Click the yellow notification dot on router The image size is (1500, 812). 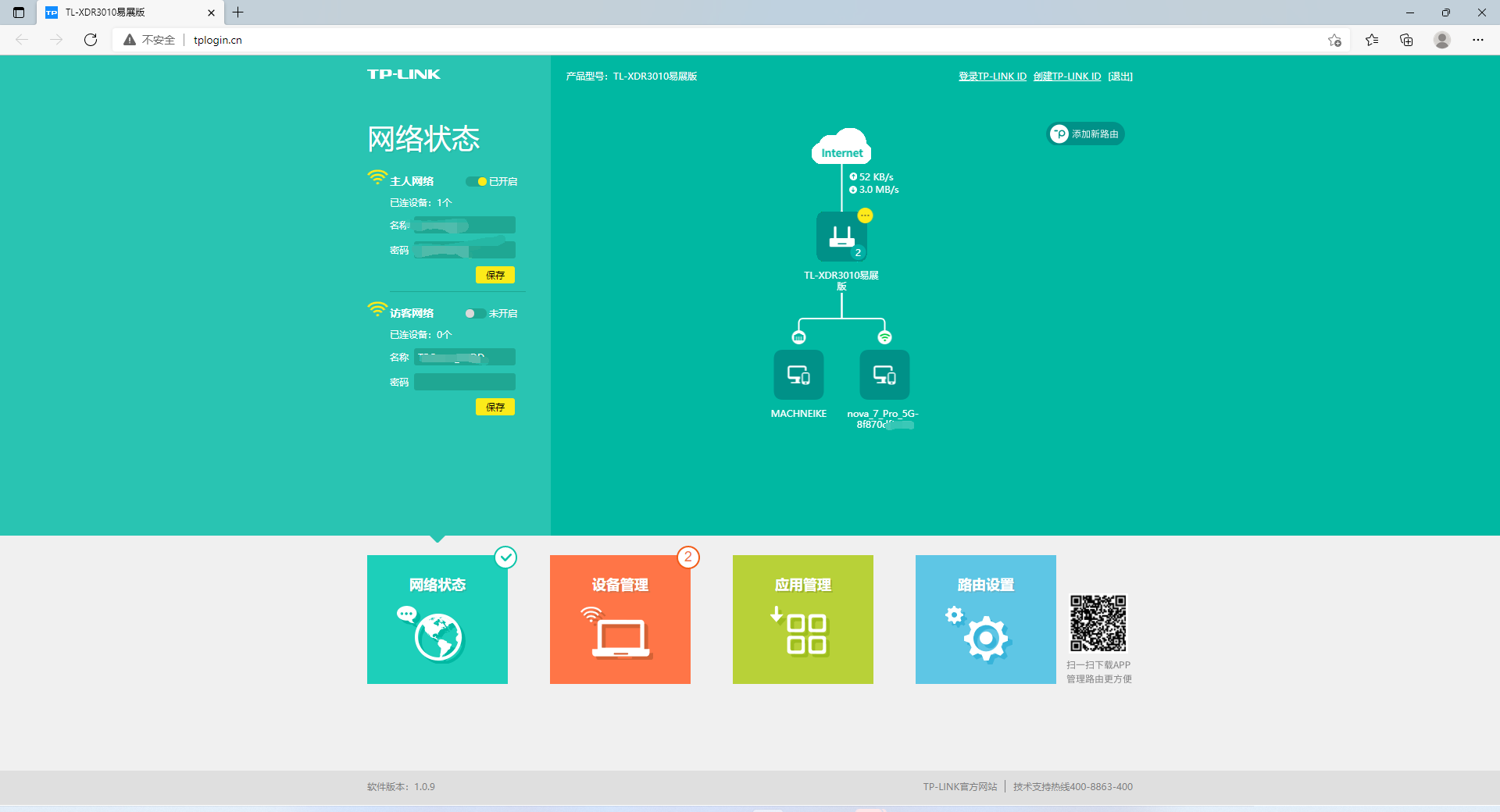(865, 215)
